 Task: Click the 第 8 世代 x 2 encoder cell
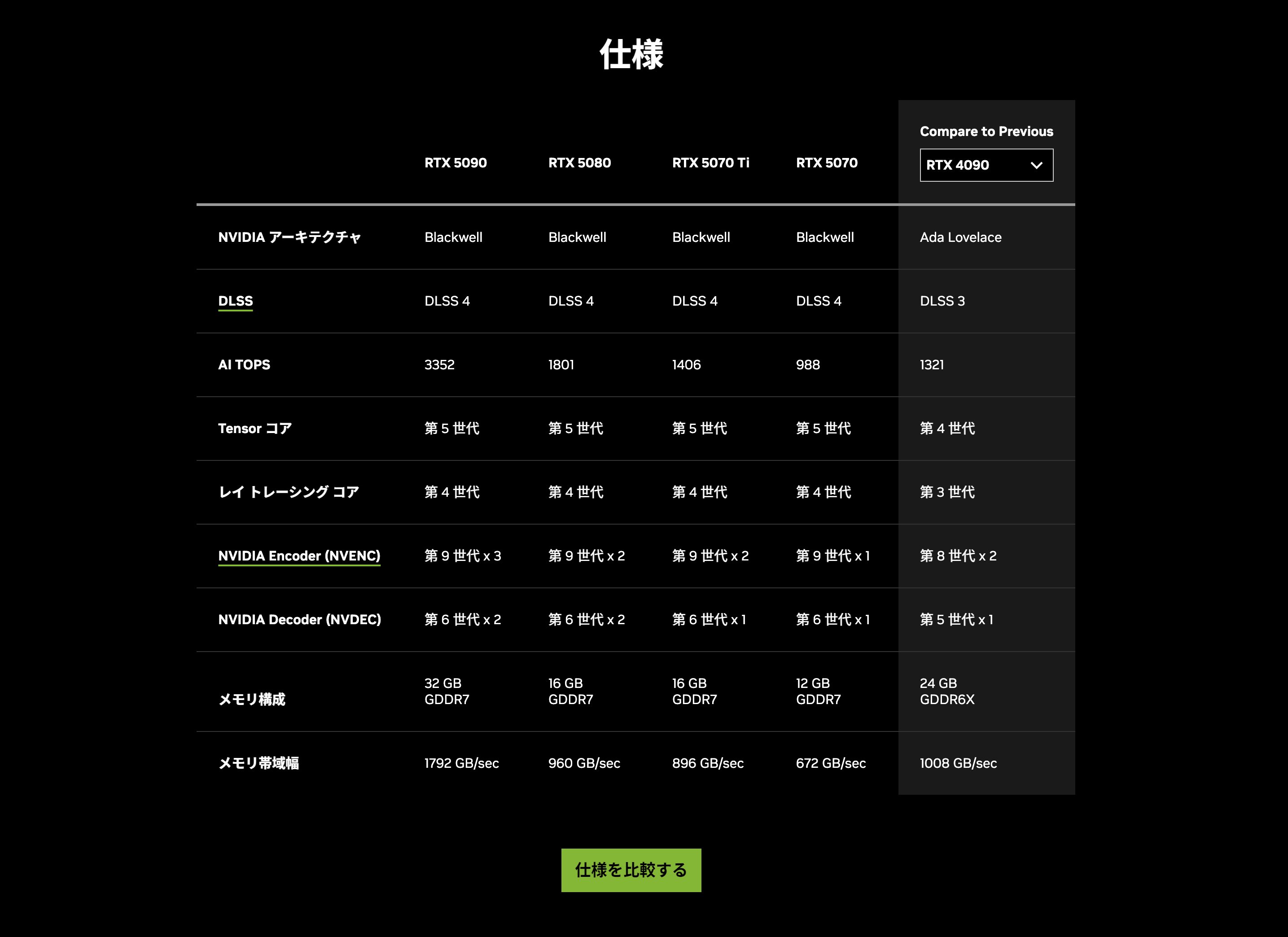[x=958, y=556]
